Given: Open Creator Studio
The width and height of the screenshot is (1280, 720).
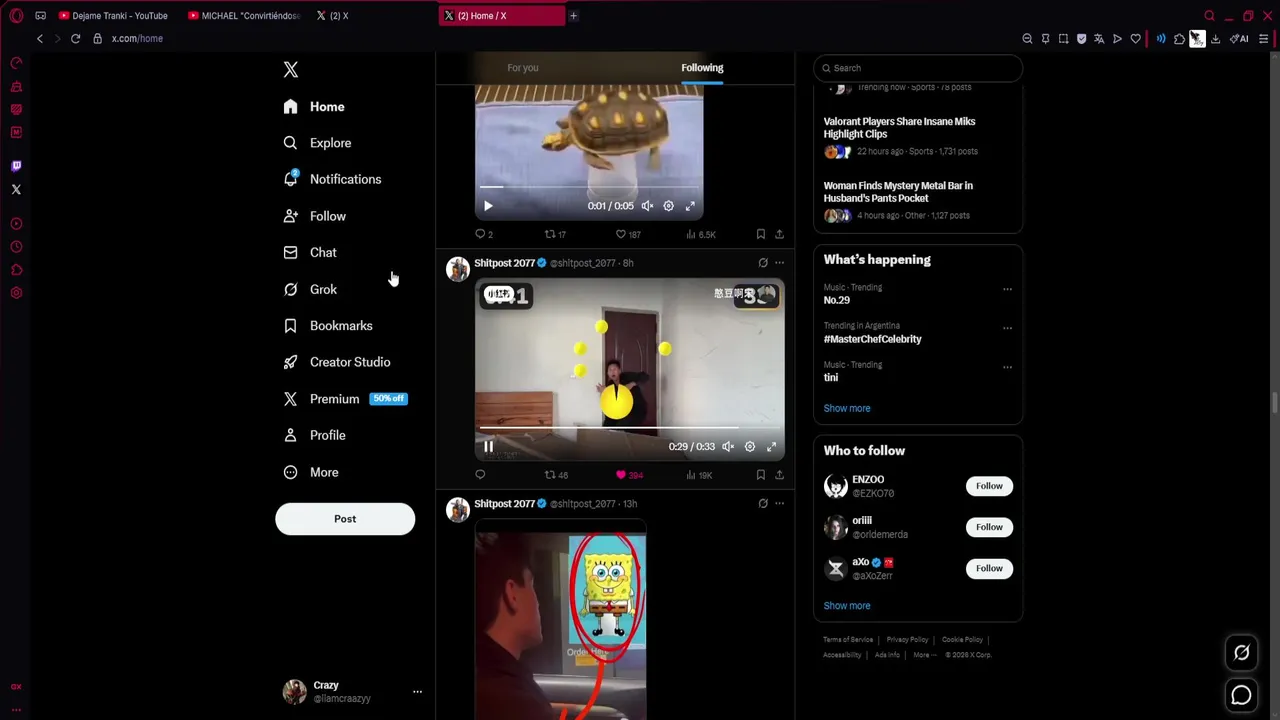Looking at the screenshot, I should point(337,362).
